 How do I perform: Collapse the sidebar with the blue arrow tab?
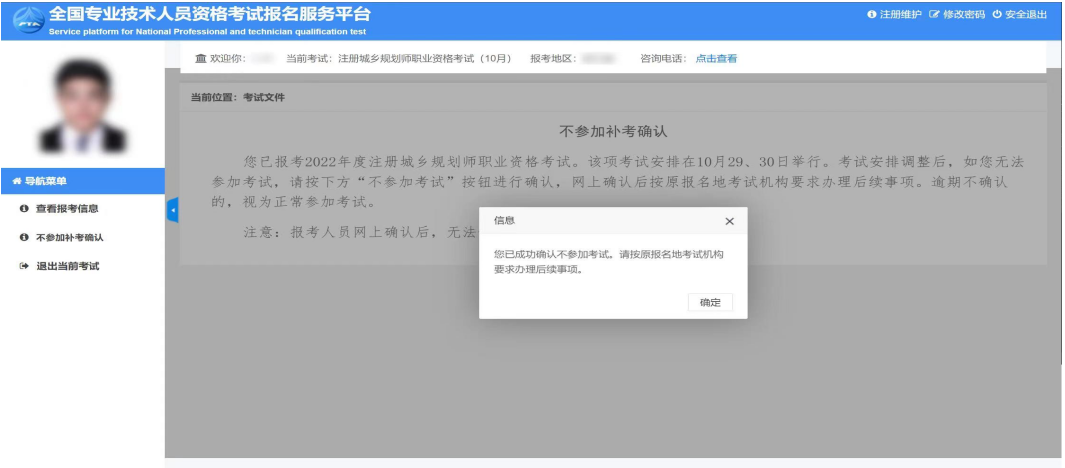click(172, 211)
